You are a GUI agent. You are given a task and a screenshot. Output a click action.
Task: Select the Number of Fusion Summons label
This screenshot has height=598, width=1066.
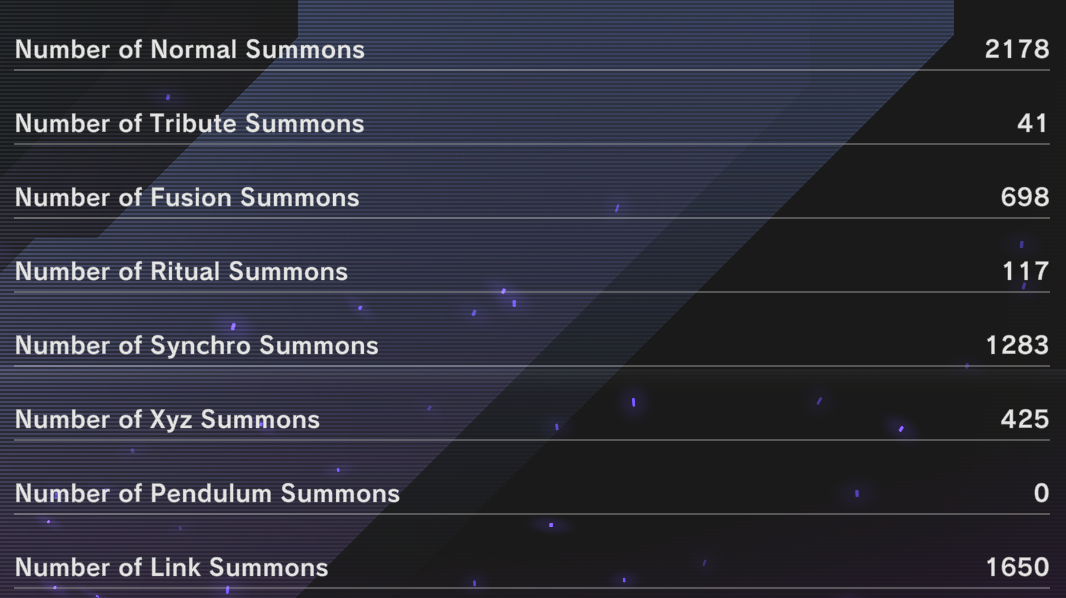(187, 198)
